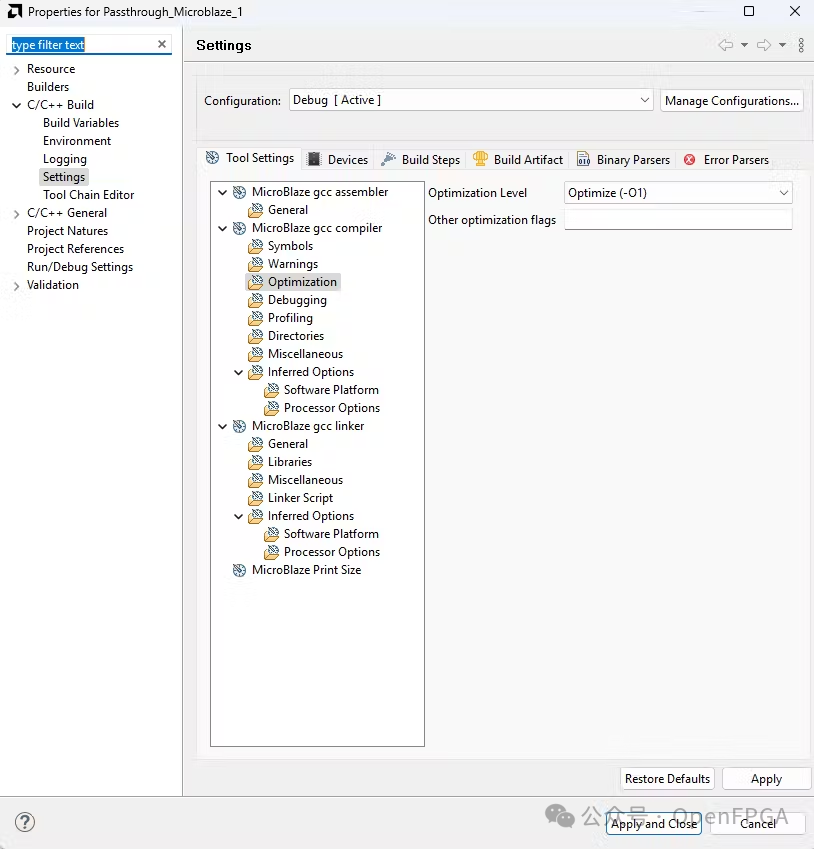Click the Libraries folder icon
This screenshot has height=849, width=814.
(x=256, y=462)
